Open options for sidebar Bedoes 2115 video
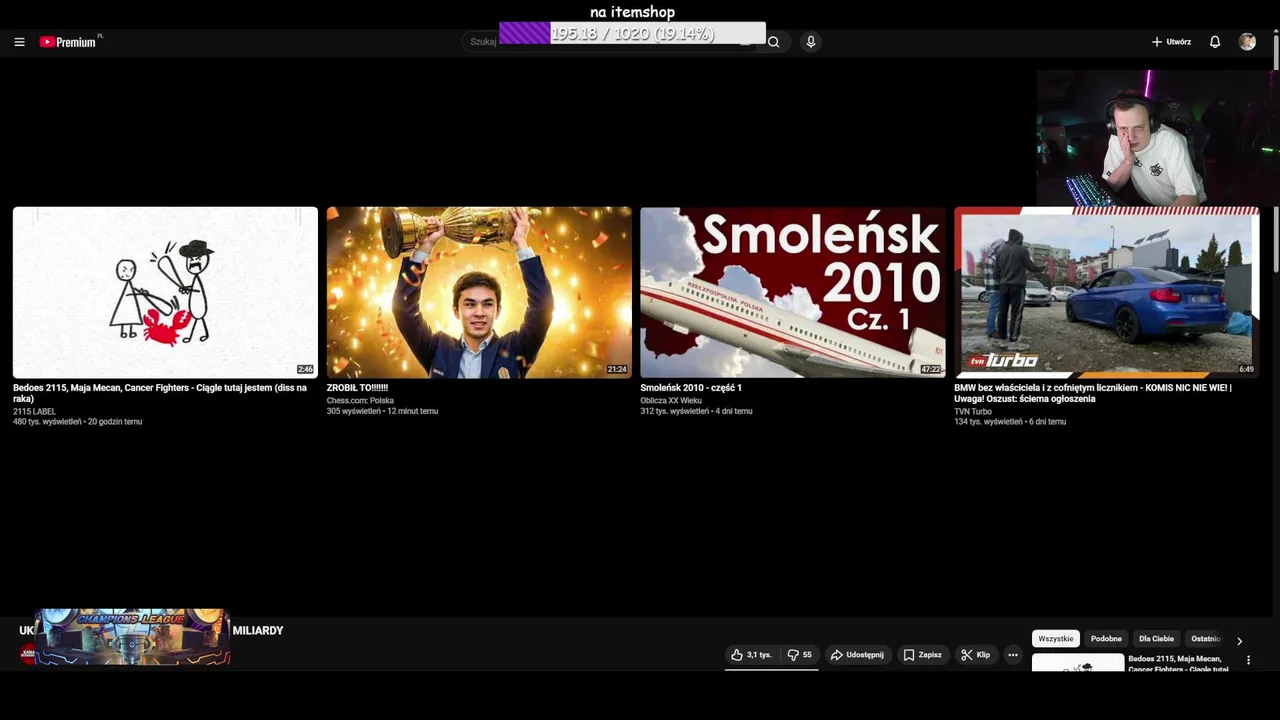 (x=1248, y=660)
